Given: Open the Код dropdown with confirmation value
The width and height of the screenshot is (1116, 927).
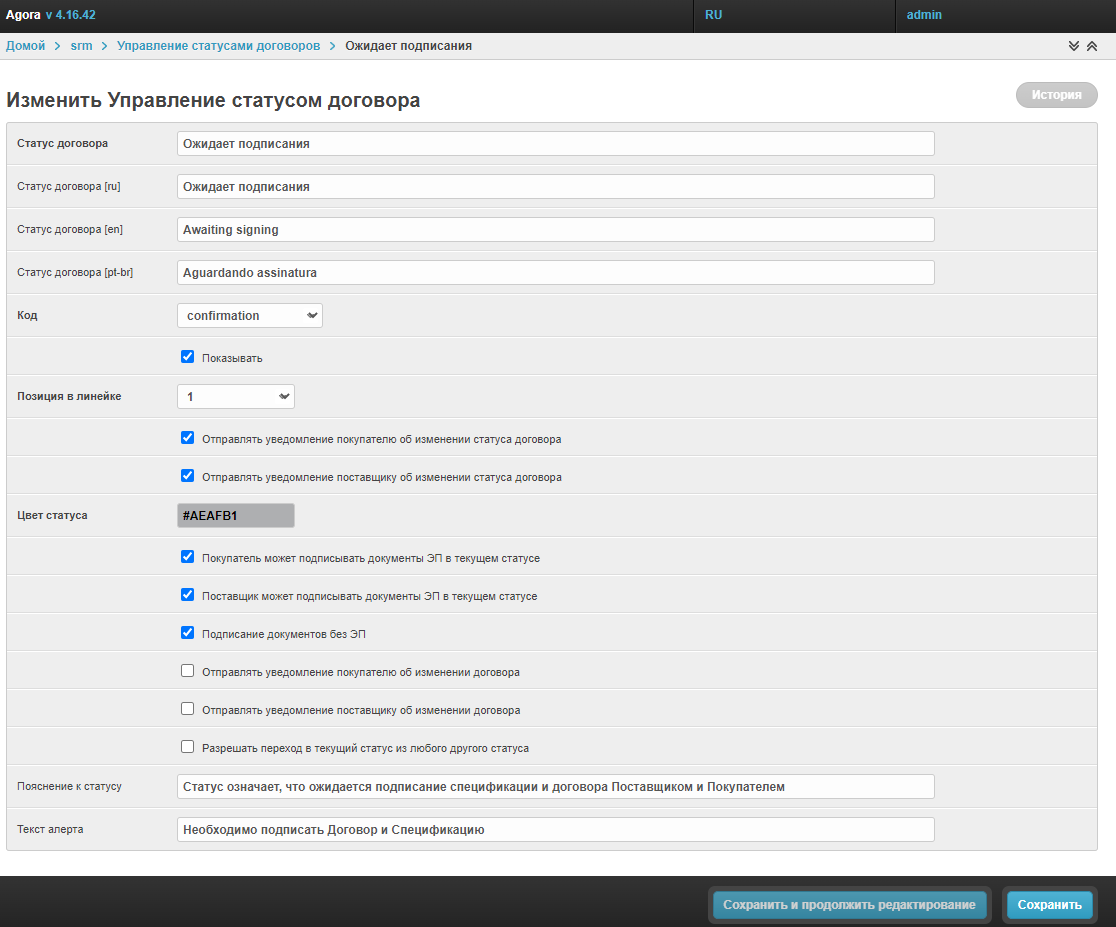Looking at the screenshot, I should pyautogui.click(x=250, y=316).
